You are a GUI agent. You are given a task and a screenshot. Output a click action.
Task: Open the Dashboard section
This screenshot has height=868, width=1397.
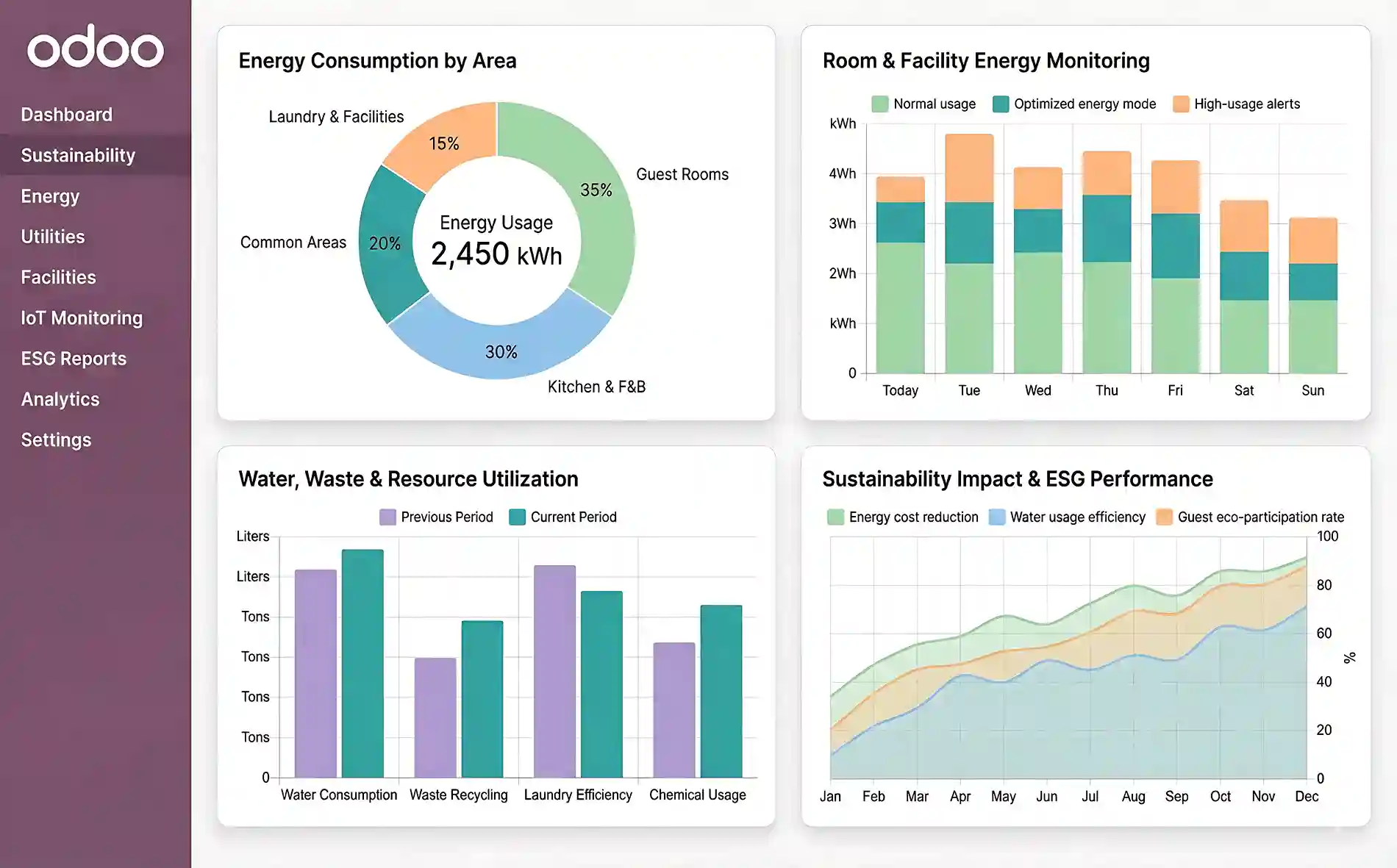[66, 114]
